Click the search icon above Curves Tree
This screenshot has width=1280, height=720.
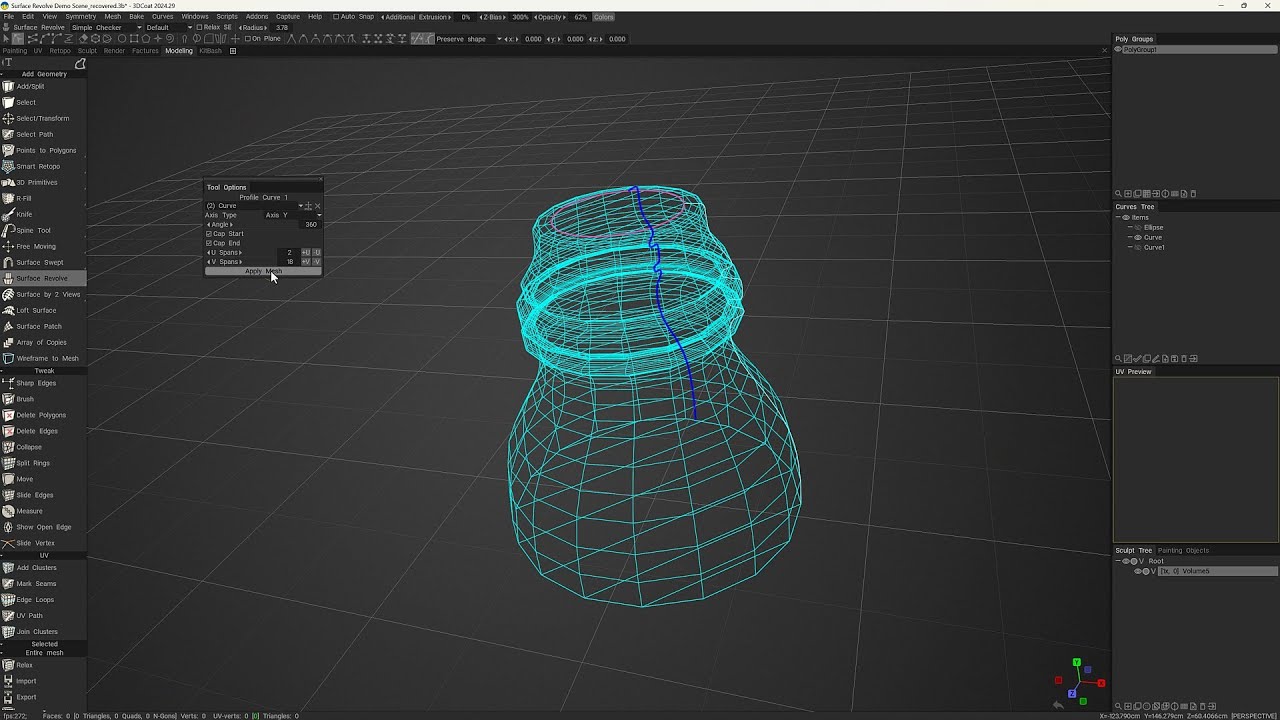point(1118,194)
